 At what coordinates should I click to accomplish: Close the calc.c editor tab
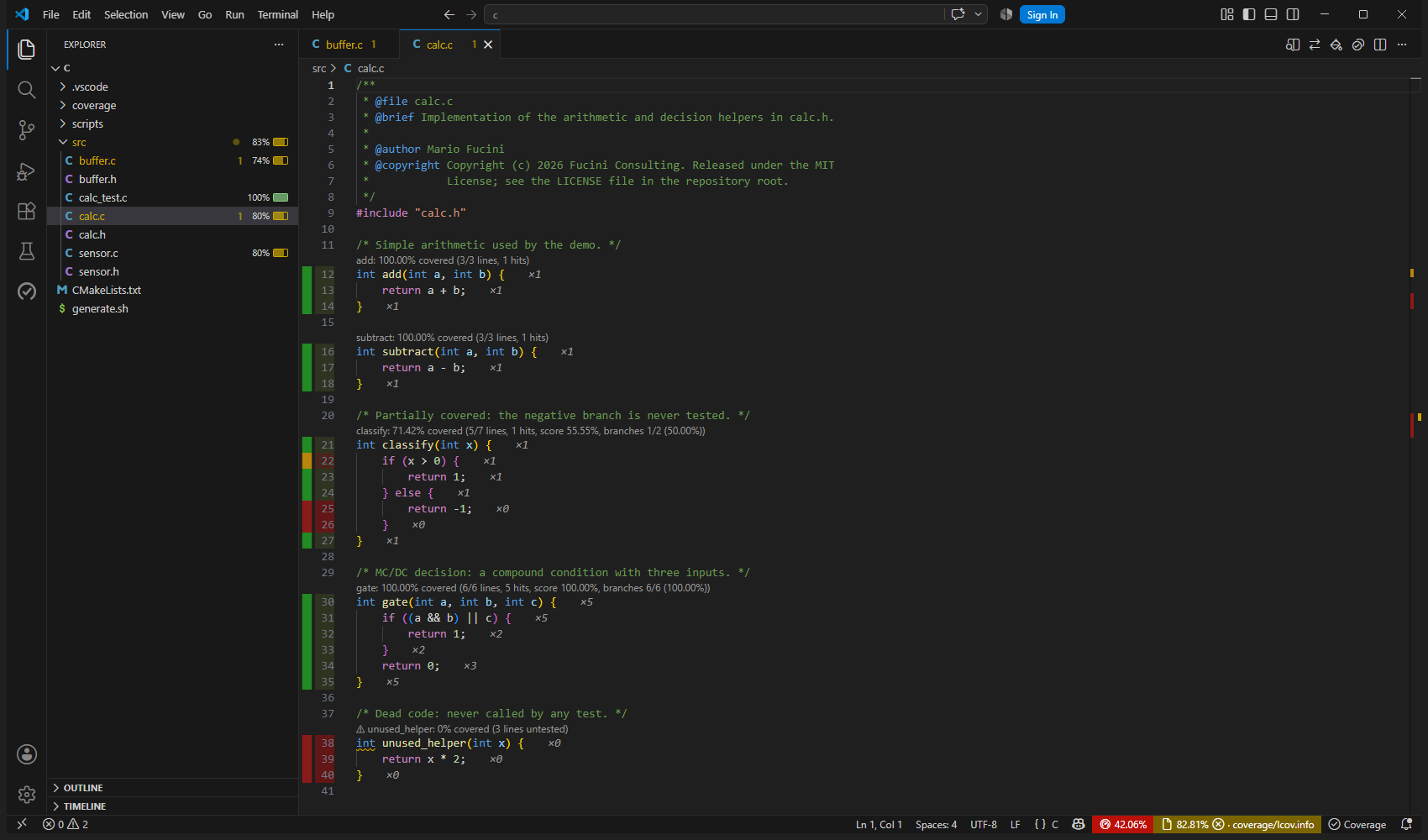pos(488,45)
